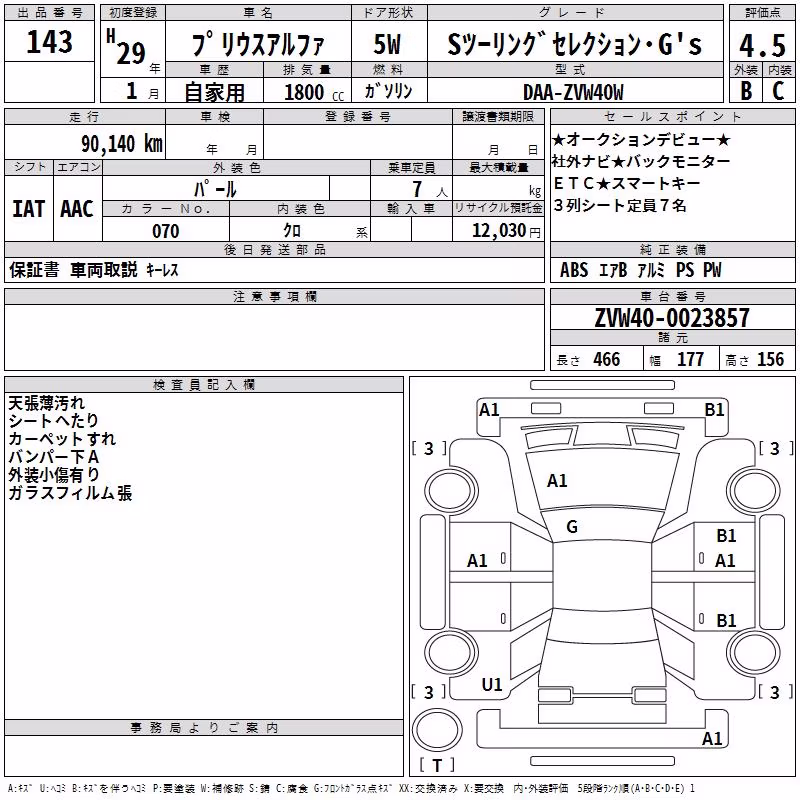Click the displacement value '1800 cc'
Viewport: 800px width, 800px height.
pos(314,92)
